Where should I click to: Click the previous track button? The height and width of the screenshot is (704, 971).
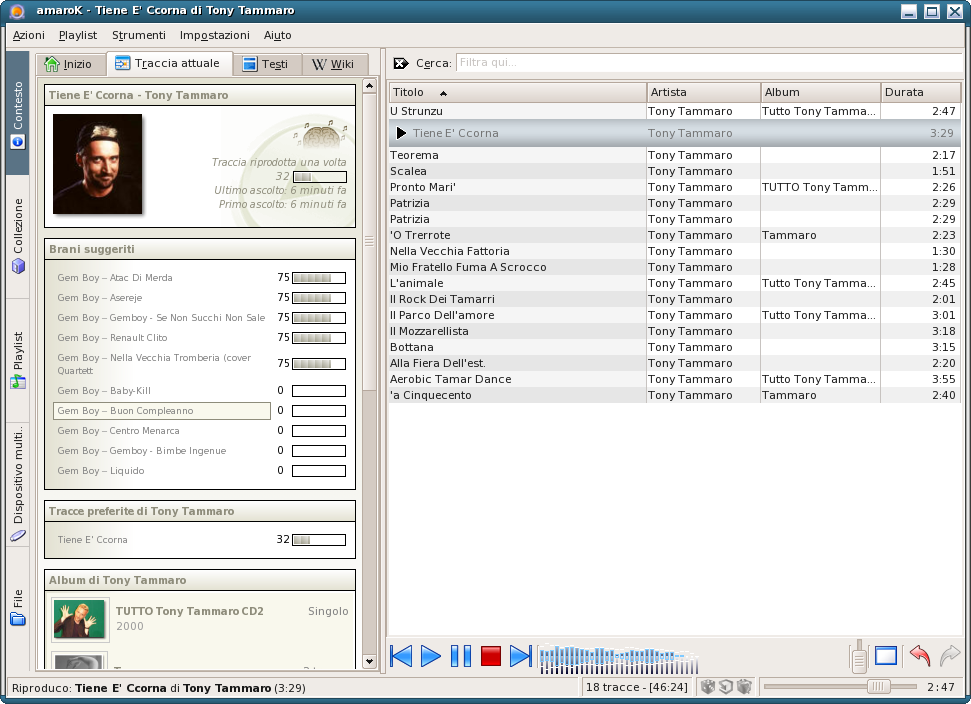pos(401,656)
